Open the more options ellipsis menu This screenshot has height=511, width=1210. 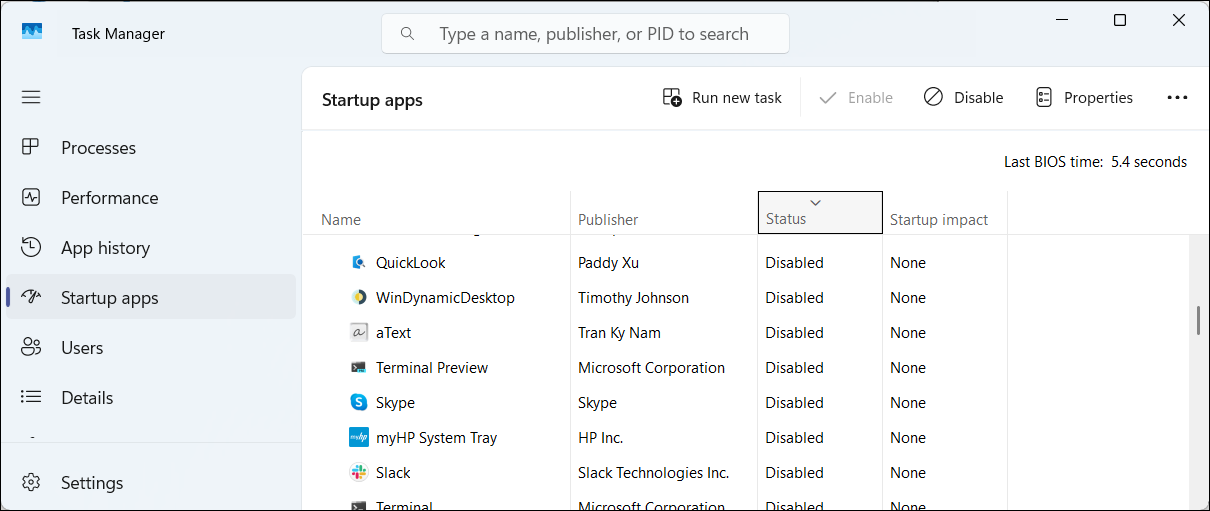coord(1177,98)
